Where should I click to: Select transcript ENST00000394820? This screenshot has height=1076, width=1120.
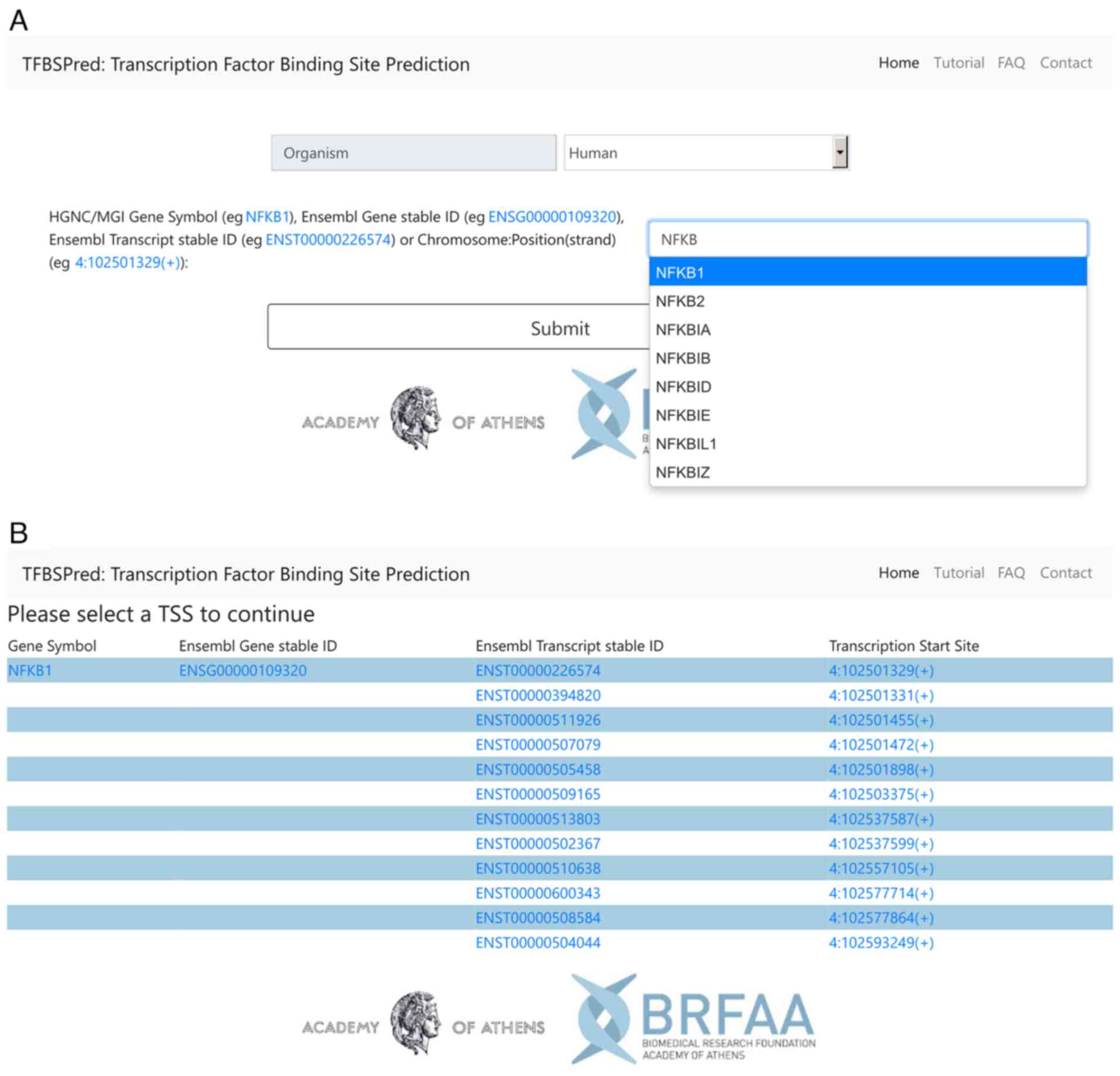[537, 695]
